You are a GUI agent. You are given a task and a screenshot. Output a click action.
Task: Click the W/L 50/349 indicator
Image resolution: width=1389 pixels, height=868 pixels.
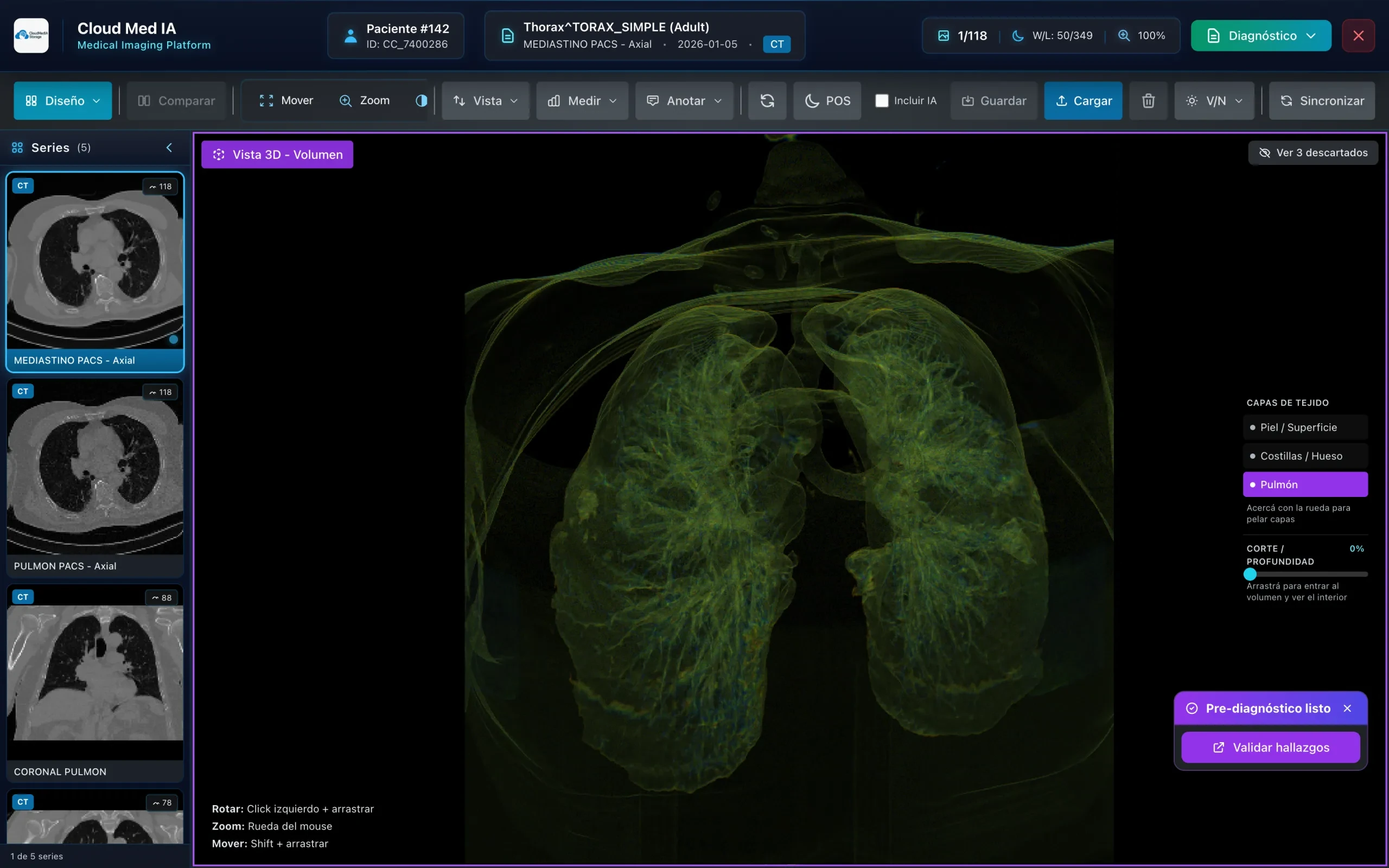pos(1052,36)
